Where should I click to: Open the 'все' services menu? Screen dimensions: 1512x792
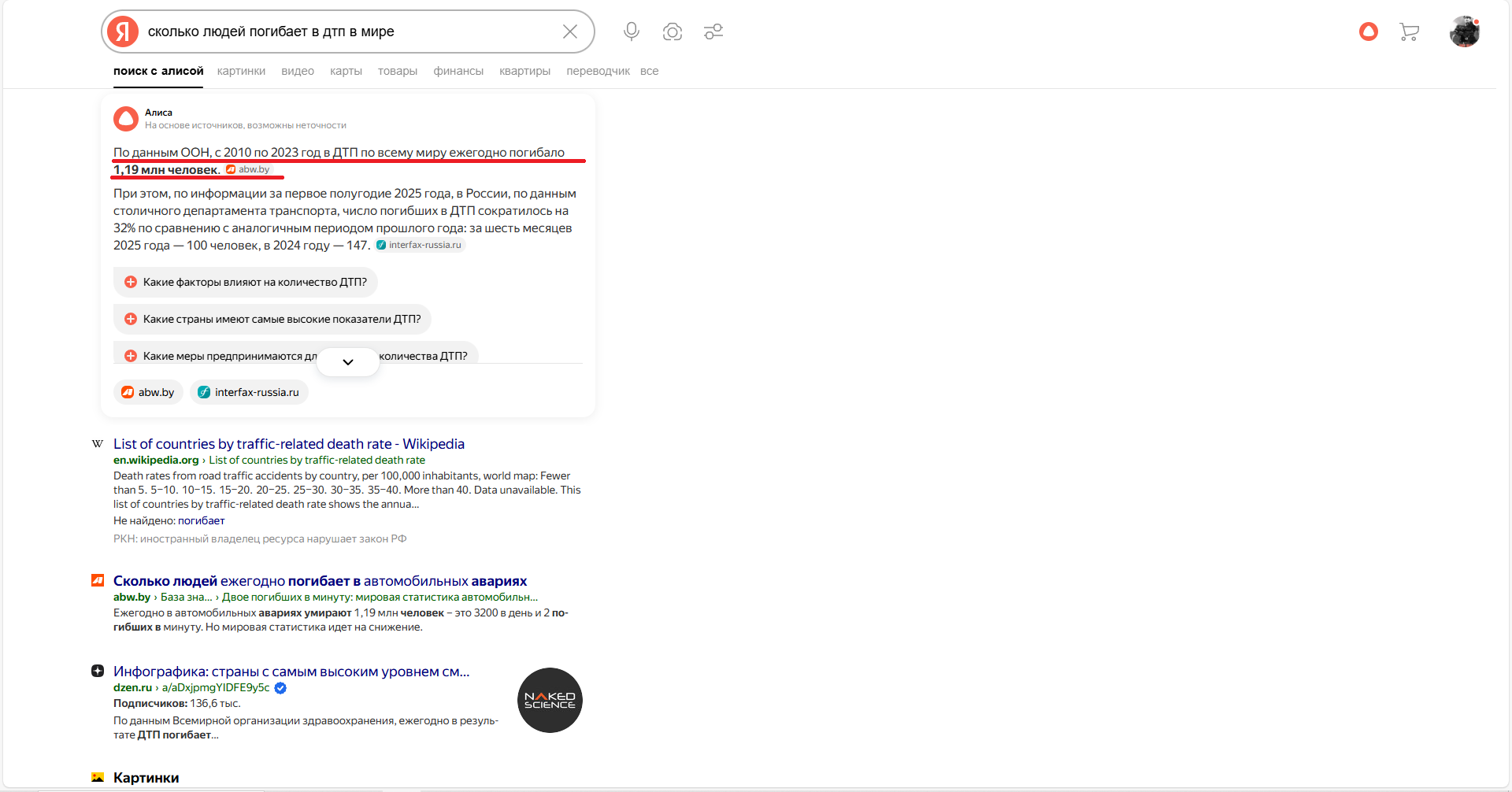click(649, 71)
